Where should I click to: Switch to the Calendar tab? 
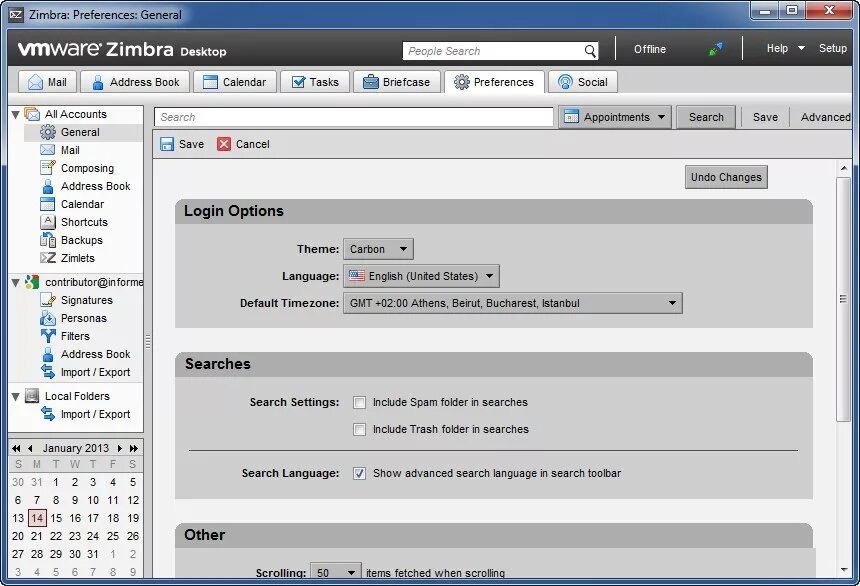coord(235,82)
